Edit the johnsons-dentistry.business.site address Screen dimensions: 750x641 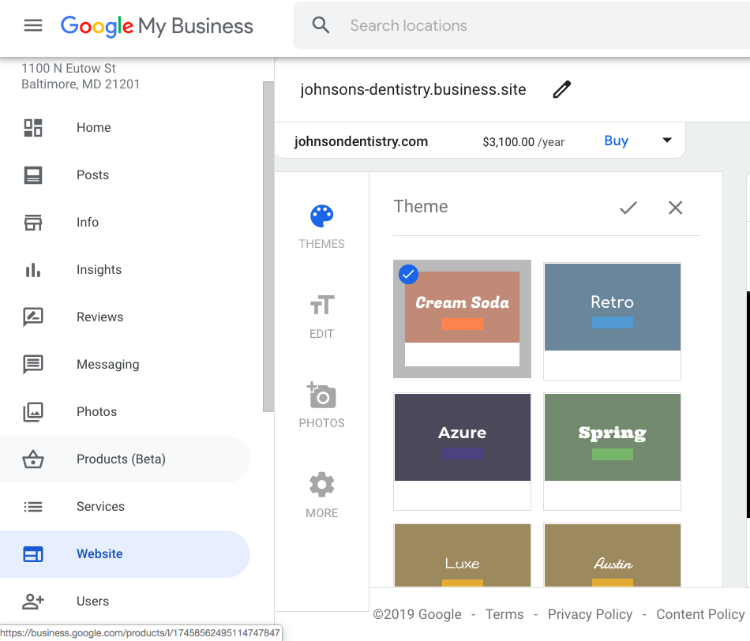[x=562, y=89]
